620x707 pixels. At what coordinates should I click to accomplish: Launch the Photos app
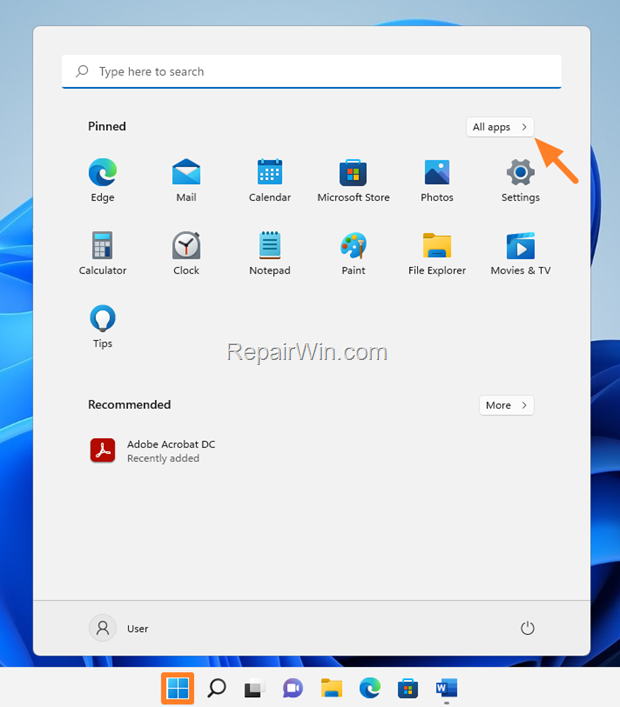pyautogui.click(x=437, y=180)
